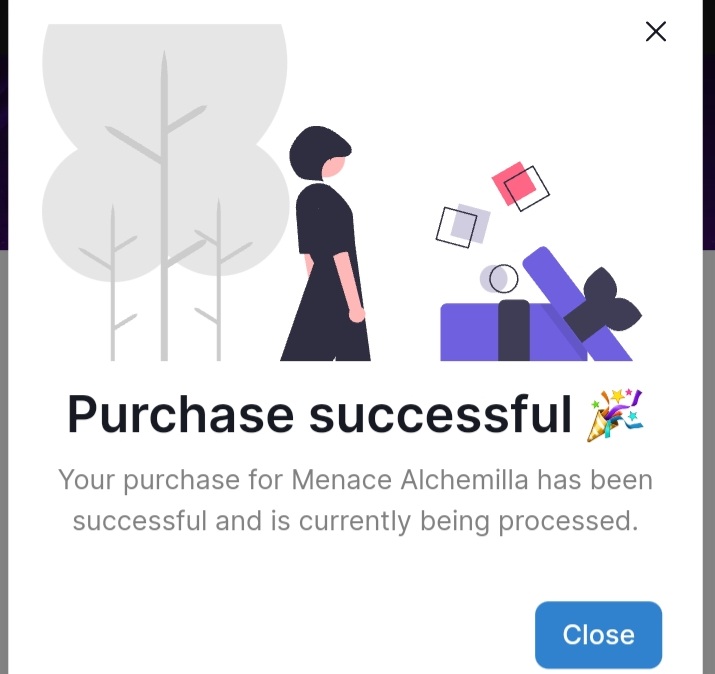The width and height of the screenshot is (715, 674).
Task: Click the dimmed backdrop left of dialog
Action: (x=4, y=461)
